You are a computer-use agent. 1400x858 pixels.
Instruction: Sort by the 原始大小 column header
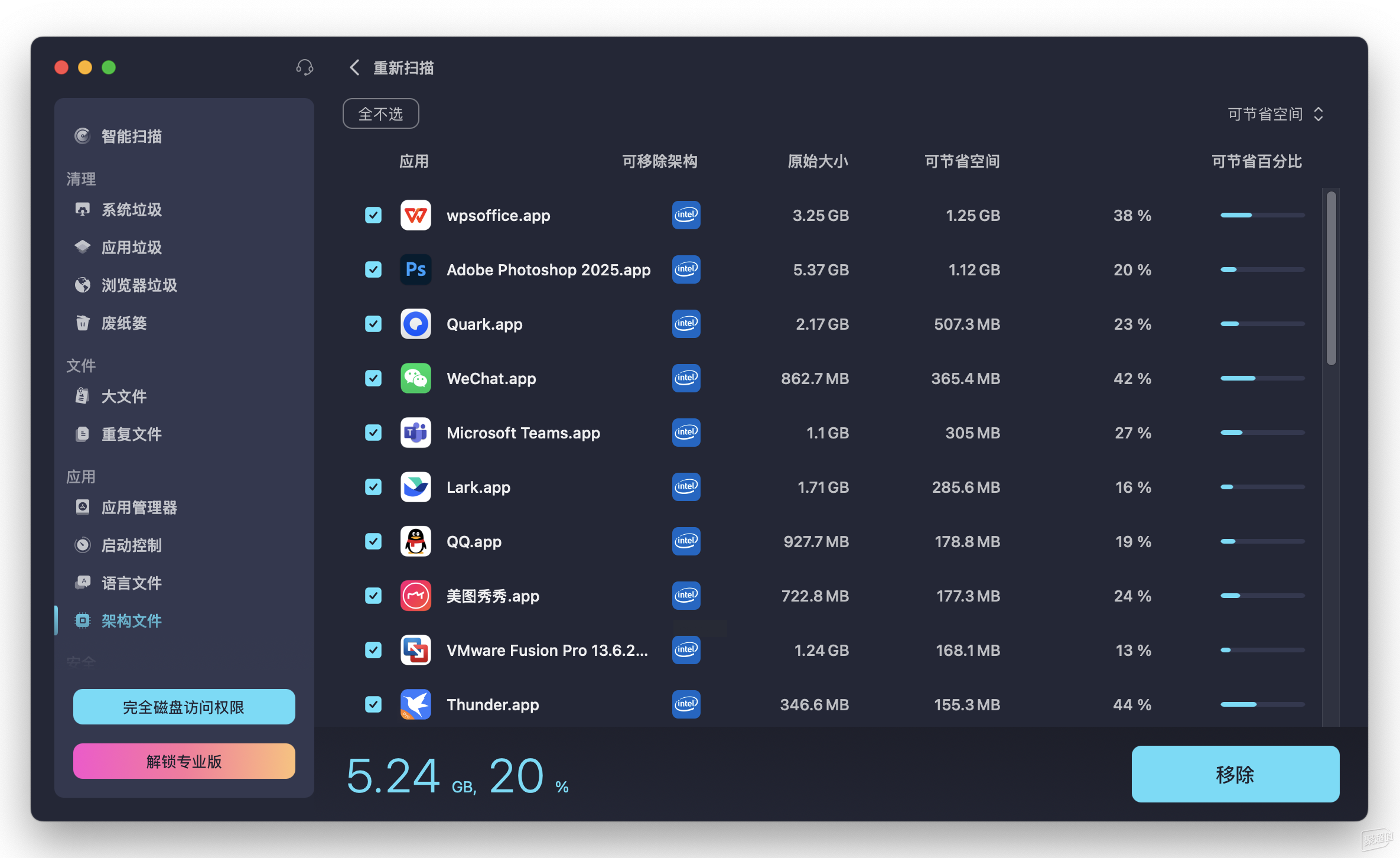[x=818, y=161]
